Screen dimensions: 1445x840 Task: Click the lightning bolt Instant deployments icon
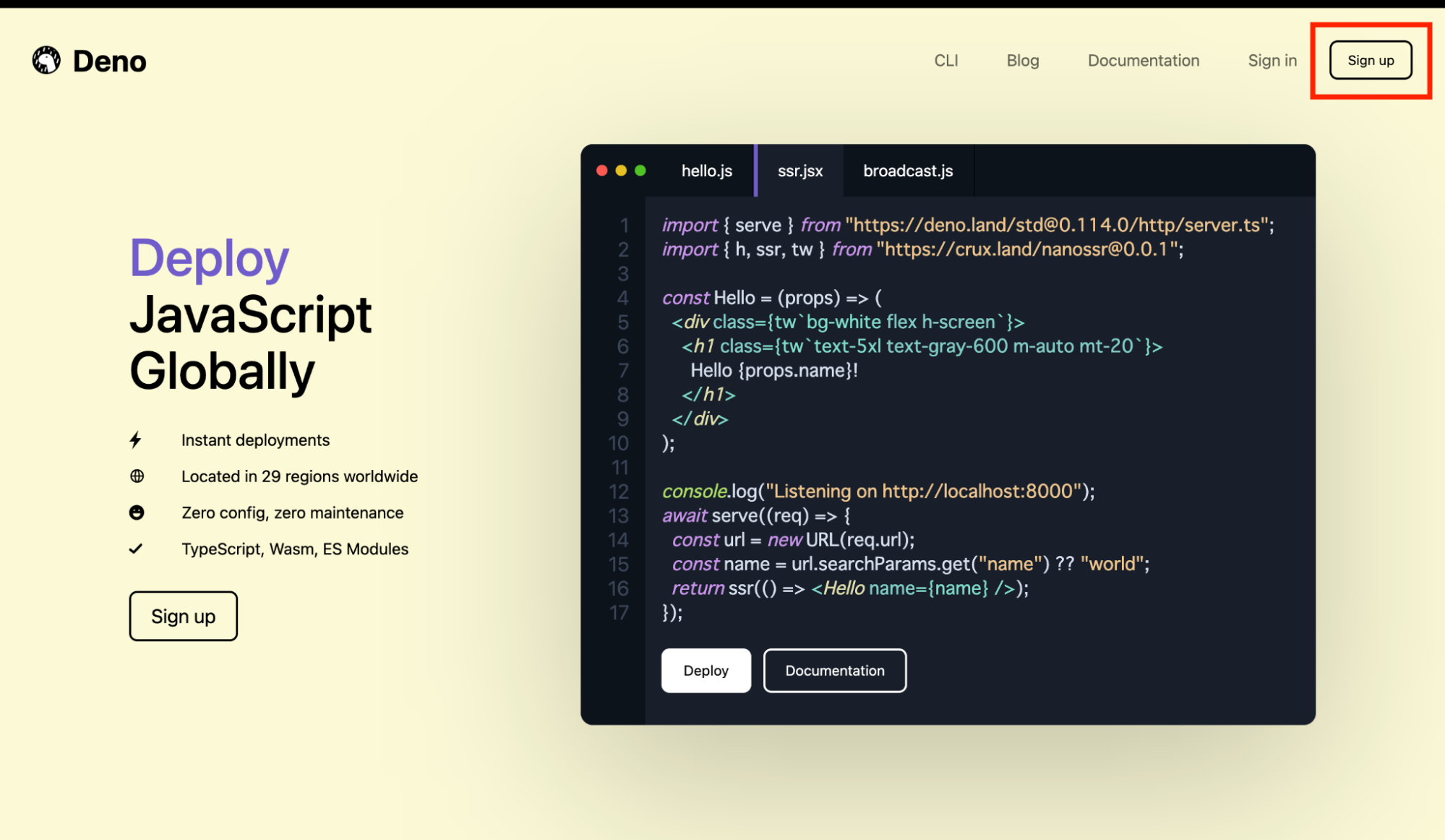pyautogui.click(x=135, y=440)
